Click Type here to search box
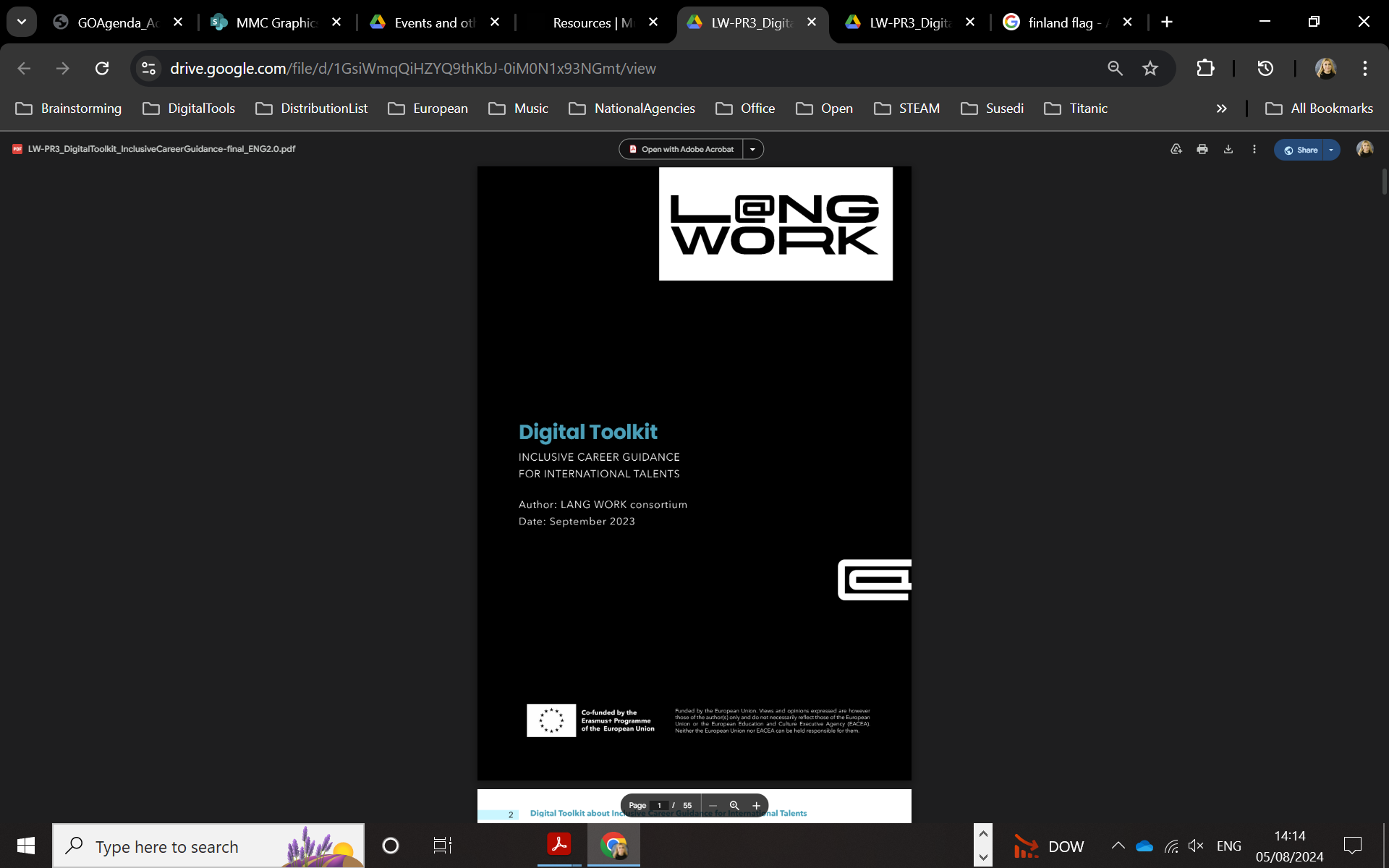This screenshot has width=1389, height=868. coord(208,846)
